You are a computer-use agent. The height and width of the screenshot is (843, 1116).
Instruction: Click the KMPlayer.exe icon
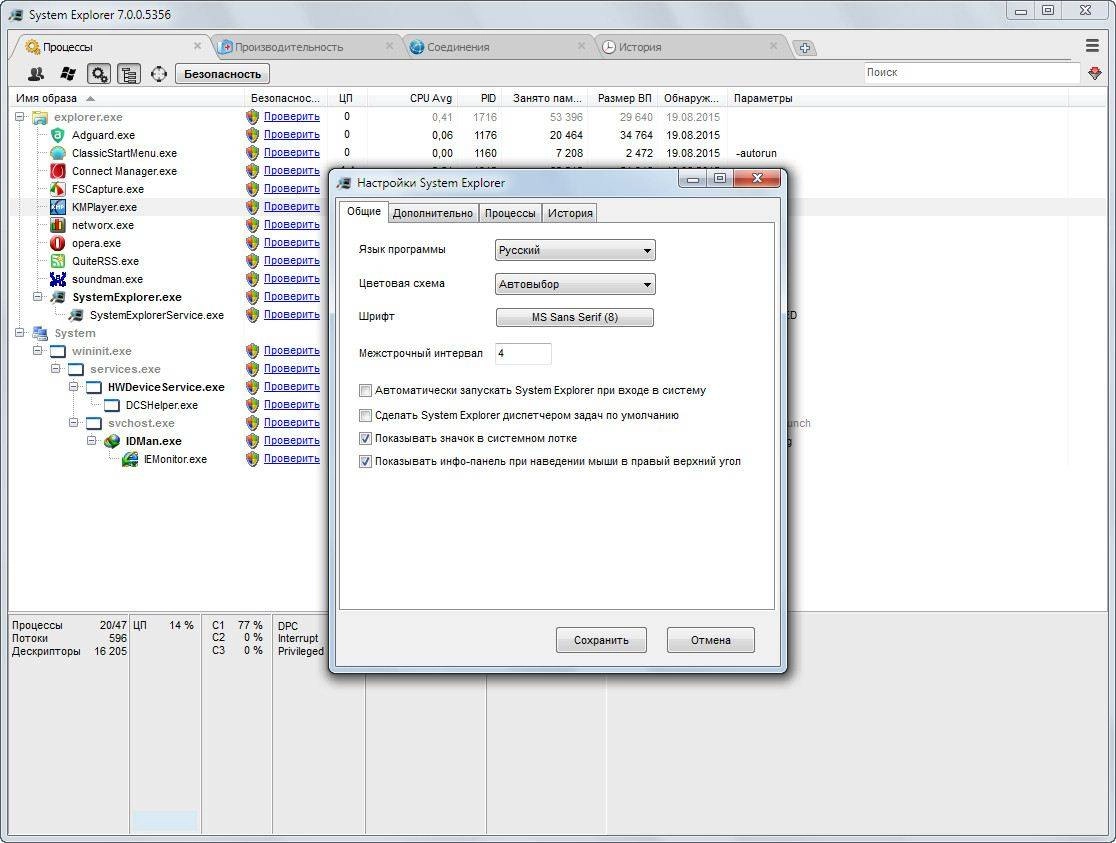tap(58, 207)
